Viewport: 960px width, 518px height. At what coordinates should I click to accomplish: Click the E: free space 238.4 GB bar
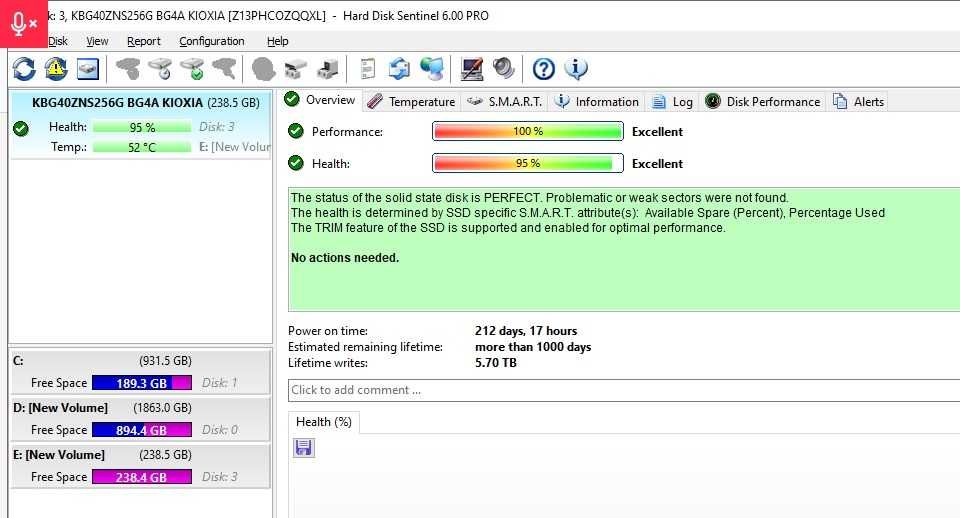pos(141,476)
